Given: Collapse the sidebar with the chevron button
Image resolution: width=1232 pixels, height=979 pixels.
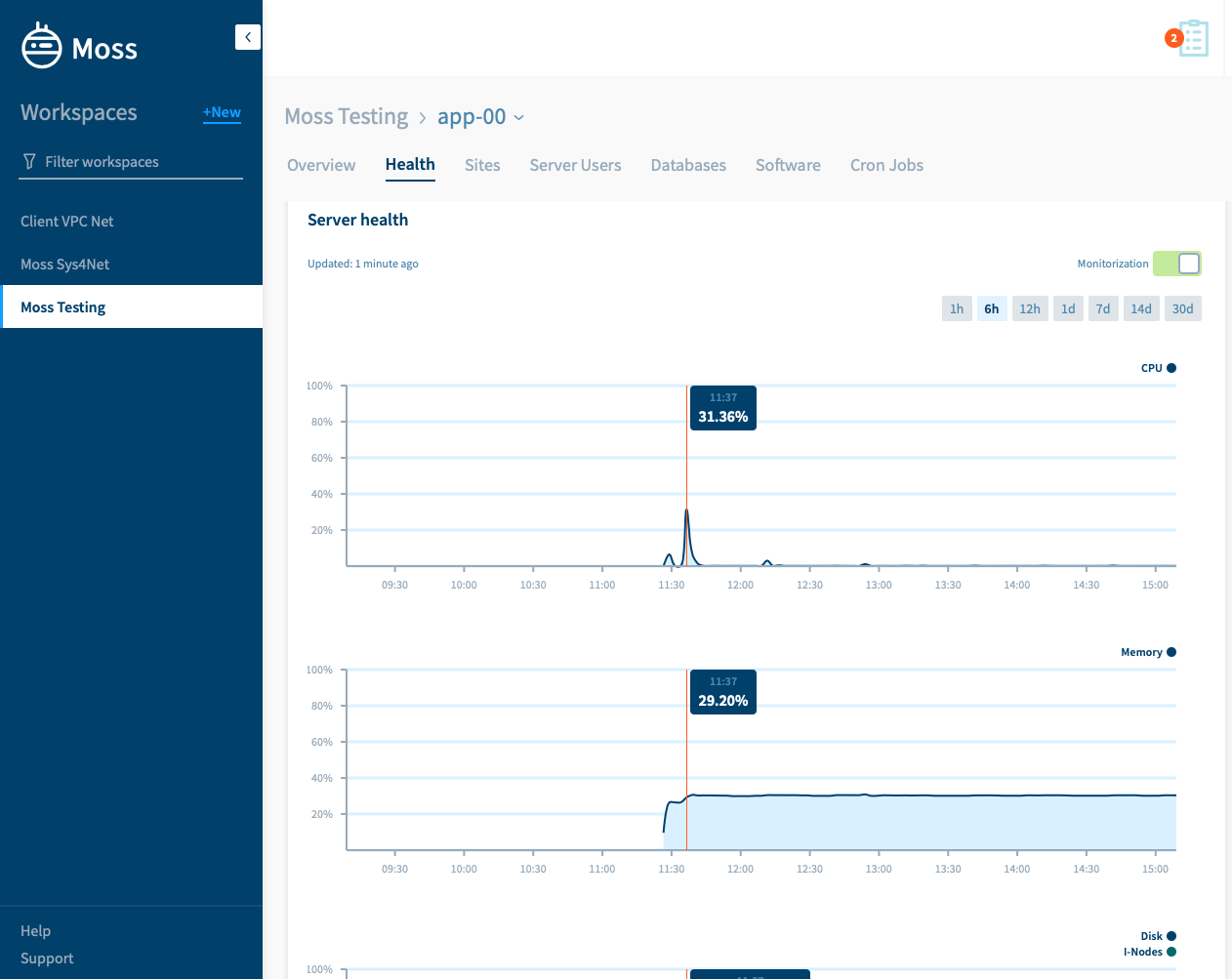Looking at the screenshot, I should click(248, 37).
